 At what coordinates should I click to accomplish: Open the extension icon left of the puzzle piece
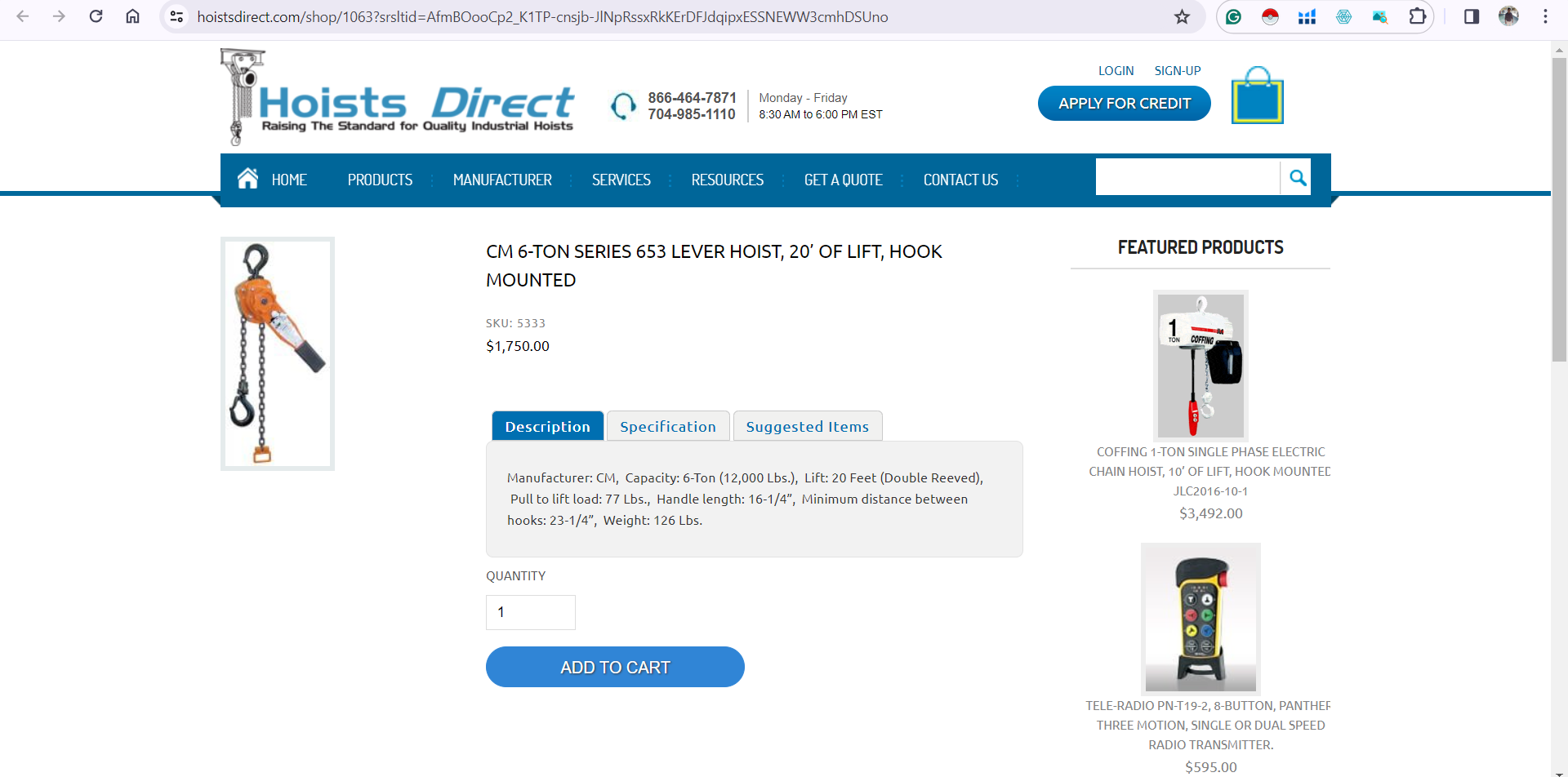pyautogui.click(x=1380, y=16)
